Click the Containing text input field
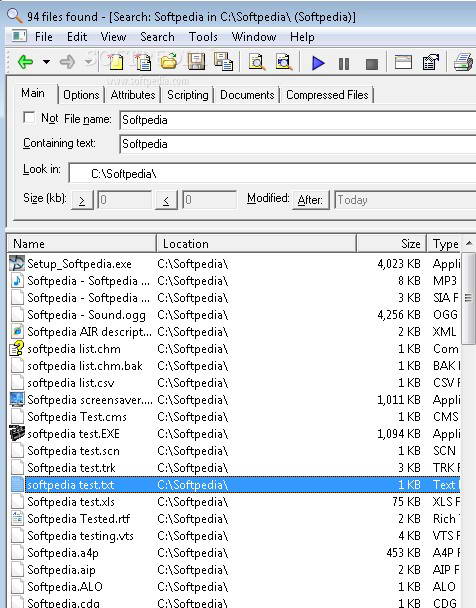 [298, 144]
